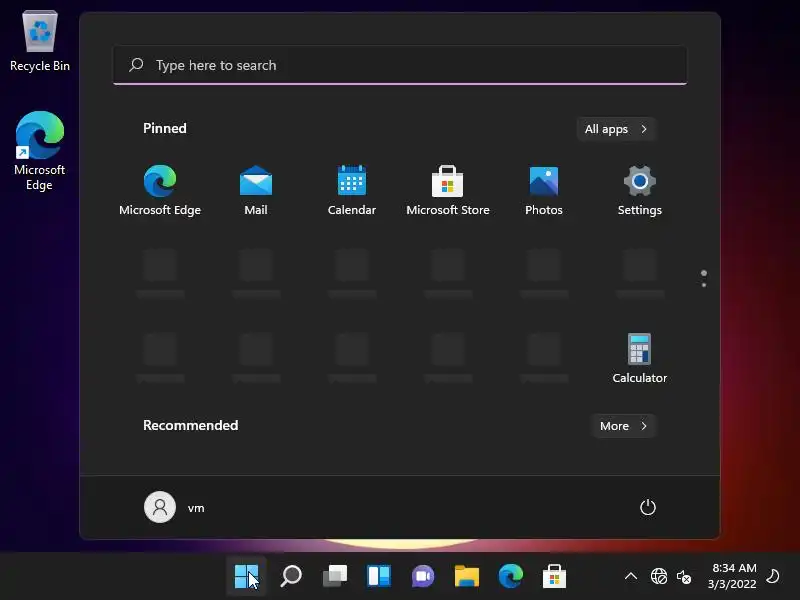Open Settings from the Start menu
800x600 pixels.
pos(639,190)
